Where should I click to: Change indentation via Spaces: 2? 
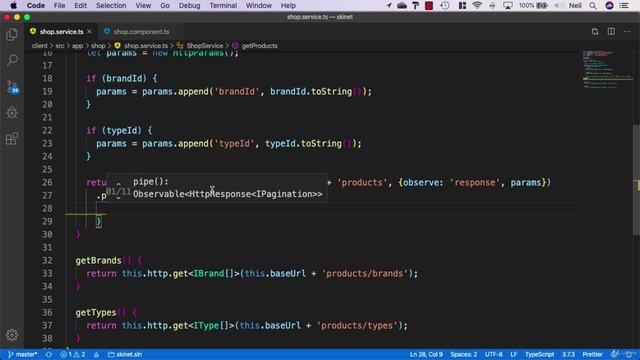[464, 354]
